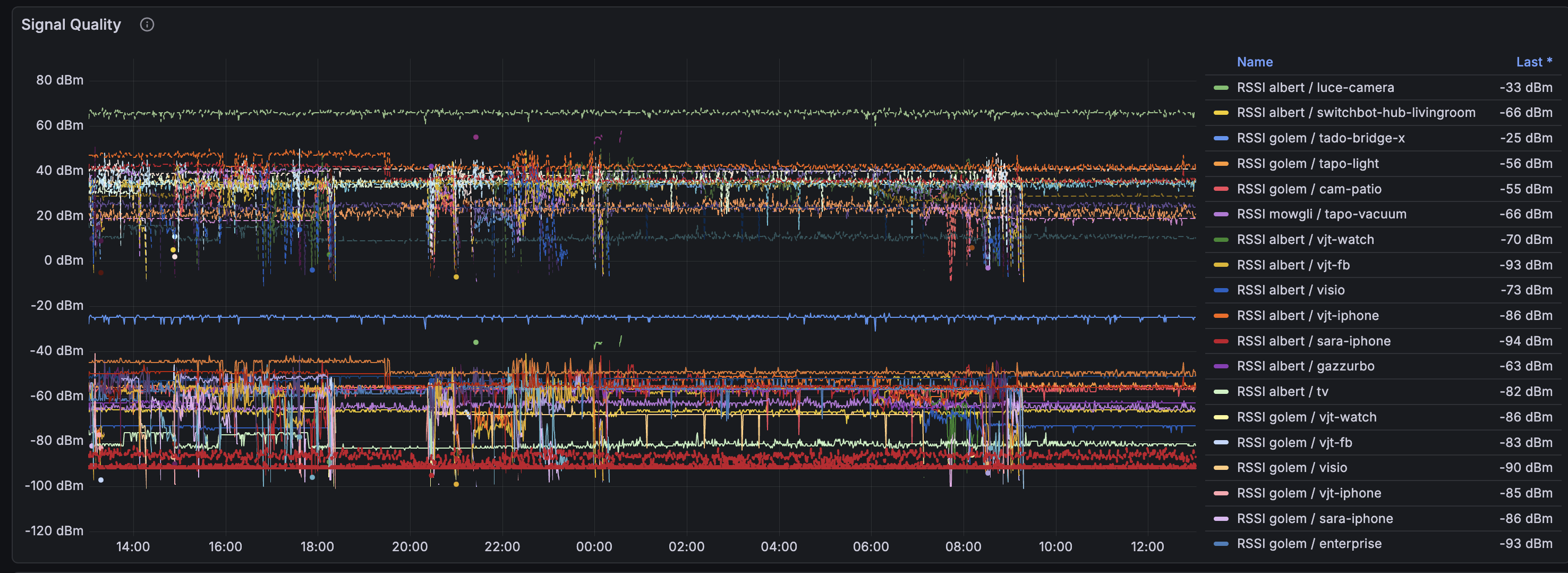Select the RSSI golem / enterprise legend entry
Image resolution: width=1568 pixels, height=573 pixels.
tap(1309, 544)
